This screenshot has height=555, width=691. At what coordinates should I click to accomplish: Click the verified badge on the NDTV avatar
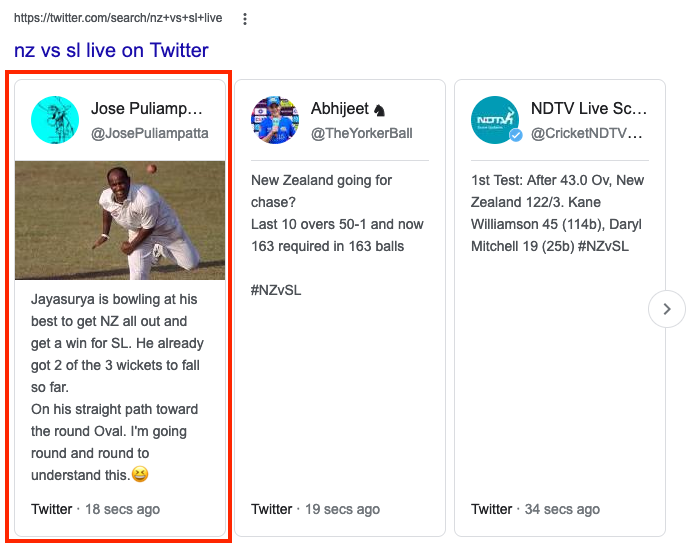516,135
